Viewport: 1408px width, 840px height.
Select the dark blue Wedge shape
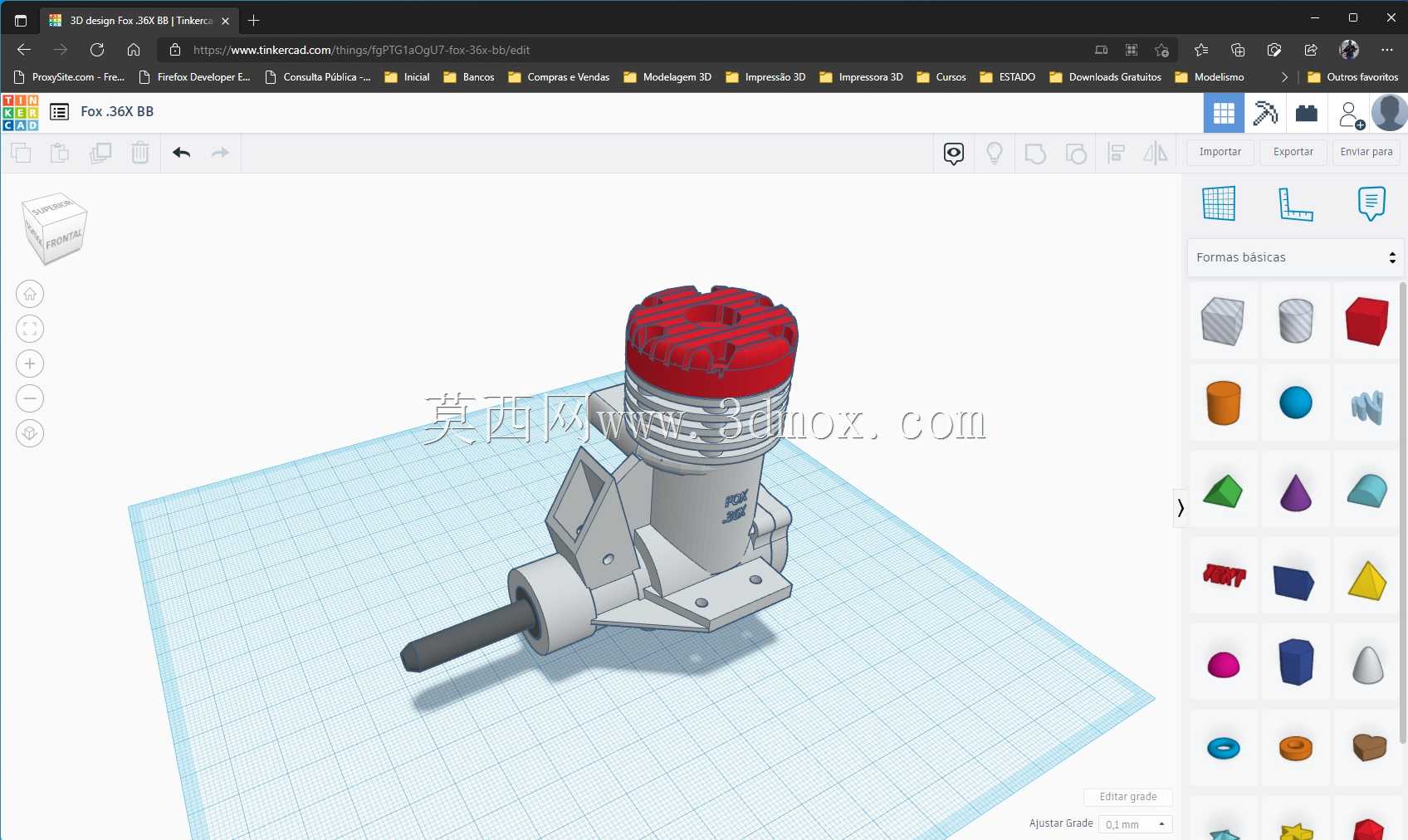click(x=1295, y=582)
